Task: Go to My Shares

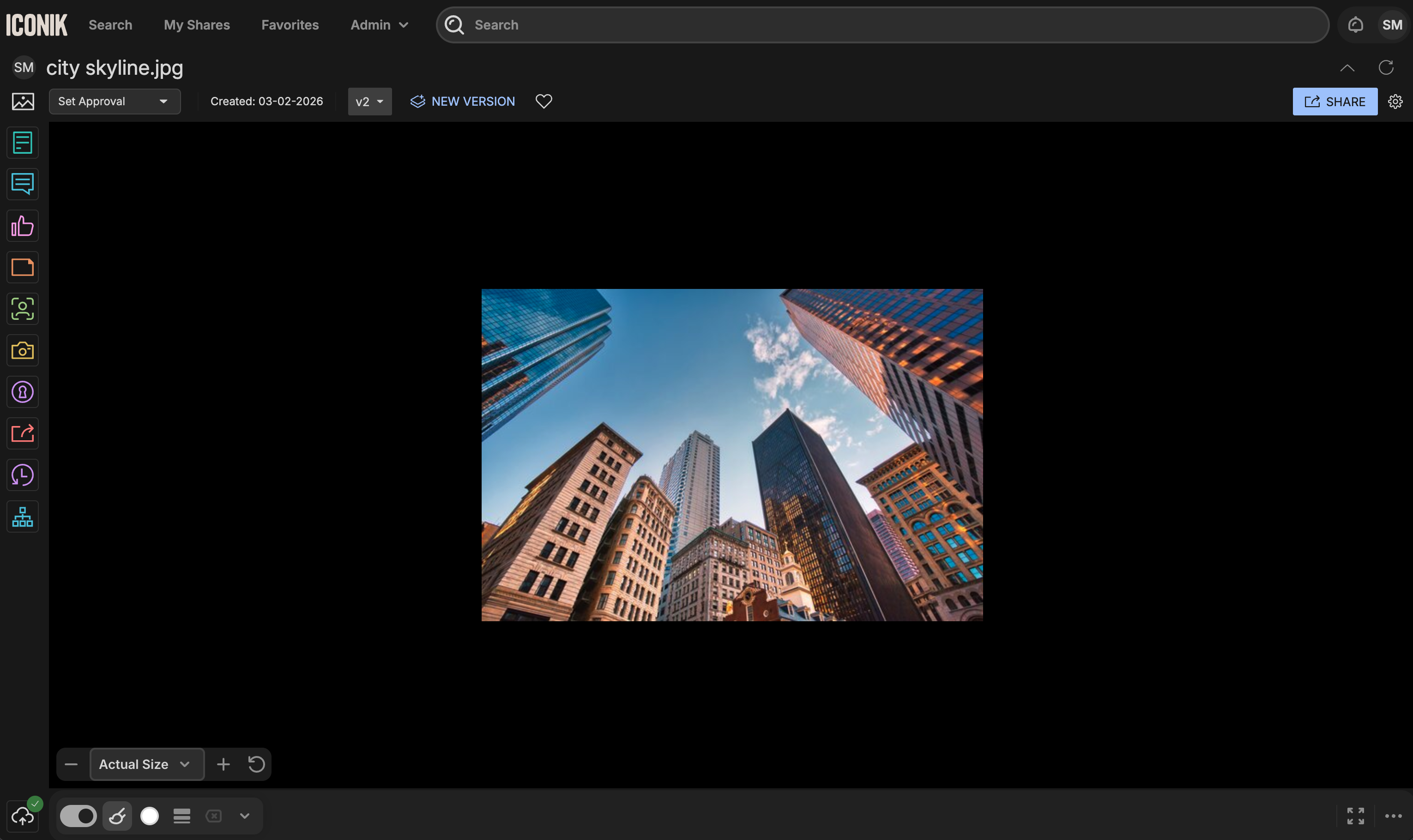Action: click(197, 25)
